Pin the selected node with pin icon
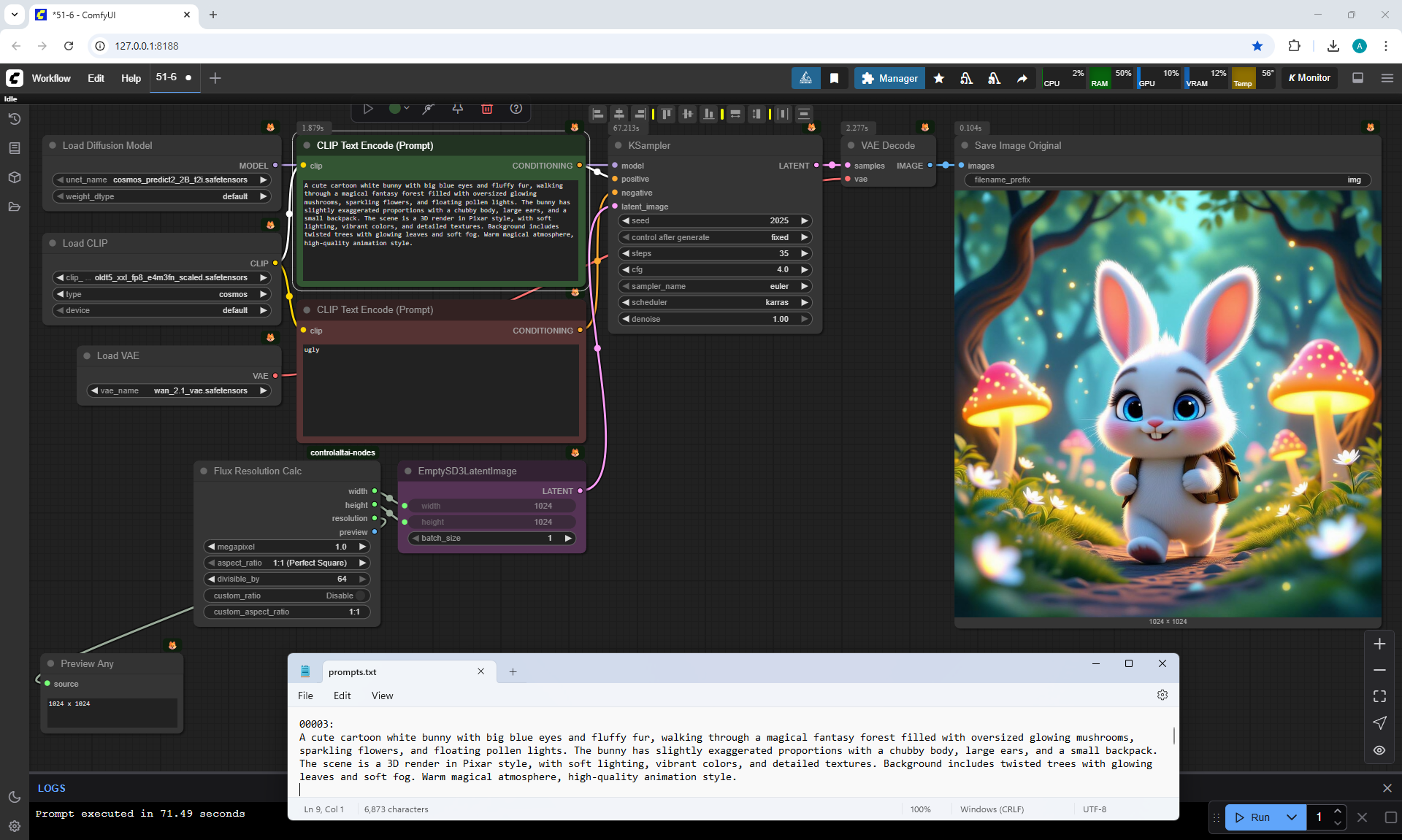 click(458, 109)
